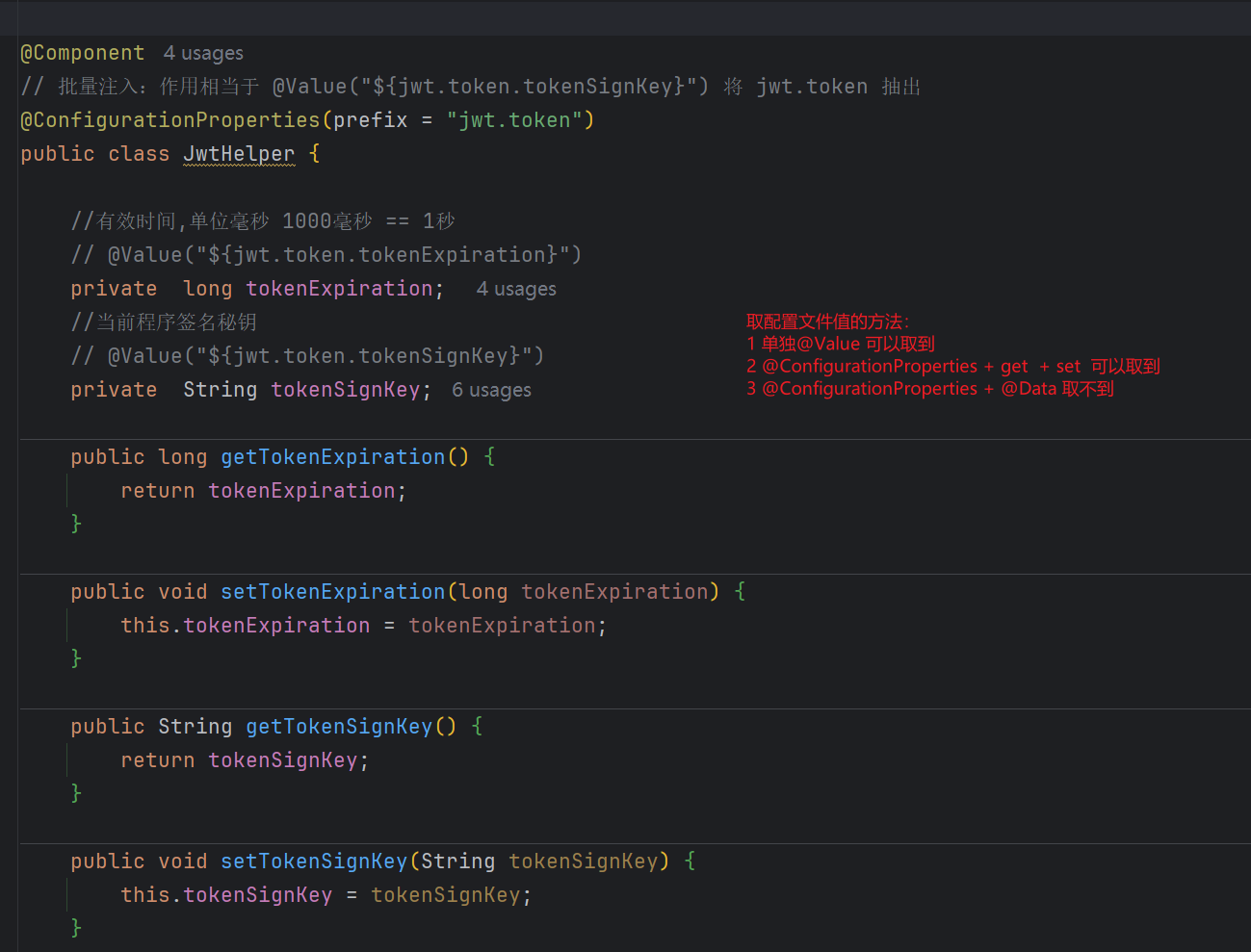Click 'return tokenExpiration;' statement
The height and width of the screenshot is (952, 1251).
pyautogui.click(x=264, y=491)
